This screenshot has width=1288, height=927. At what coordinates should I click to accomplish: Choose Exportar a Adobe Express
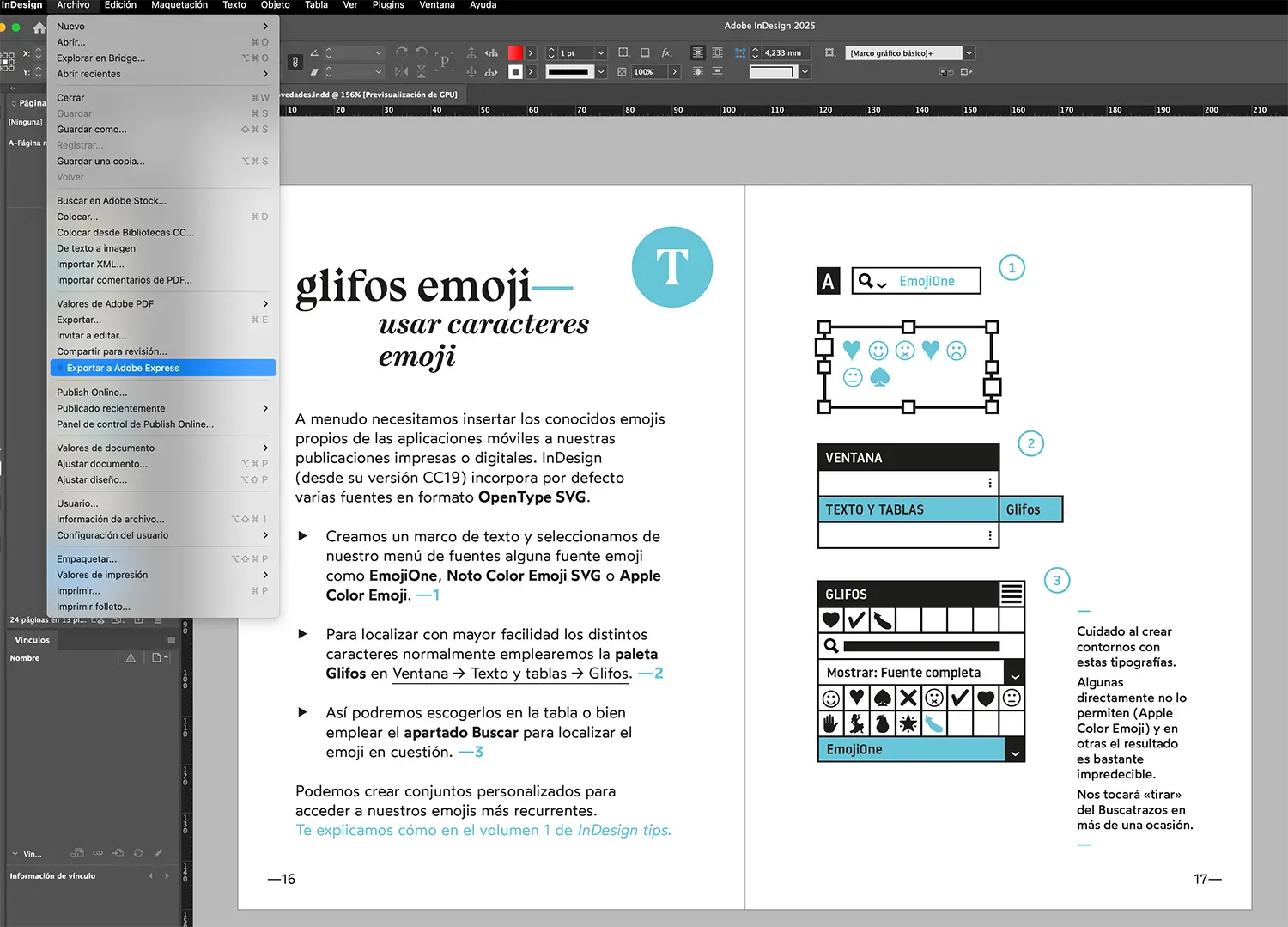[123, 368]
